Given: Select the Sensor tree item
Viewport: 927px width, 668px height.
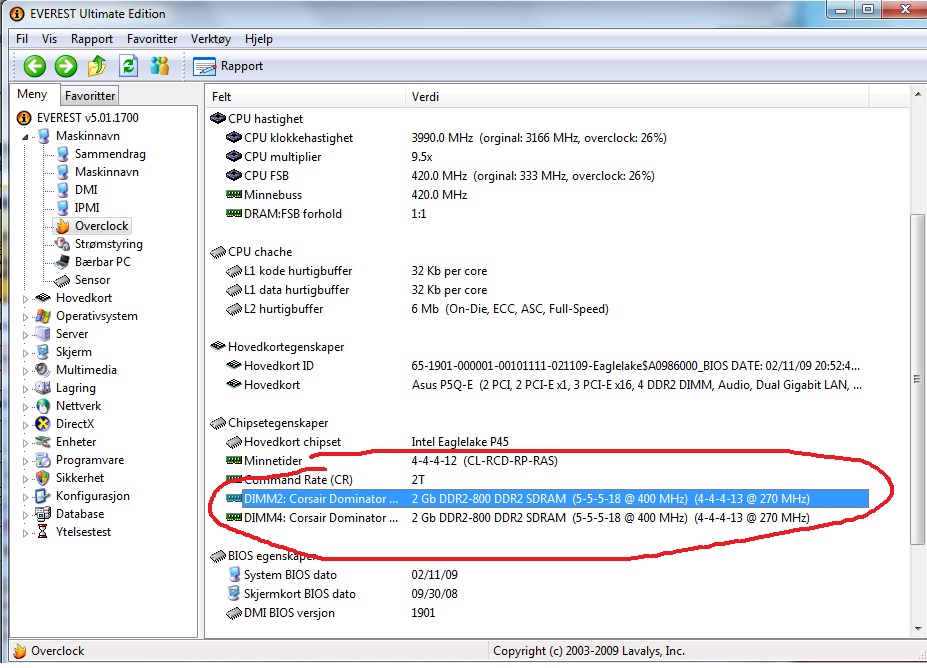Looking at the screenshot, I should point(92,280).
